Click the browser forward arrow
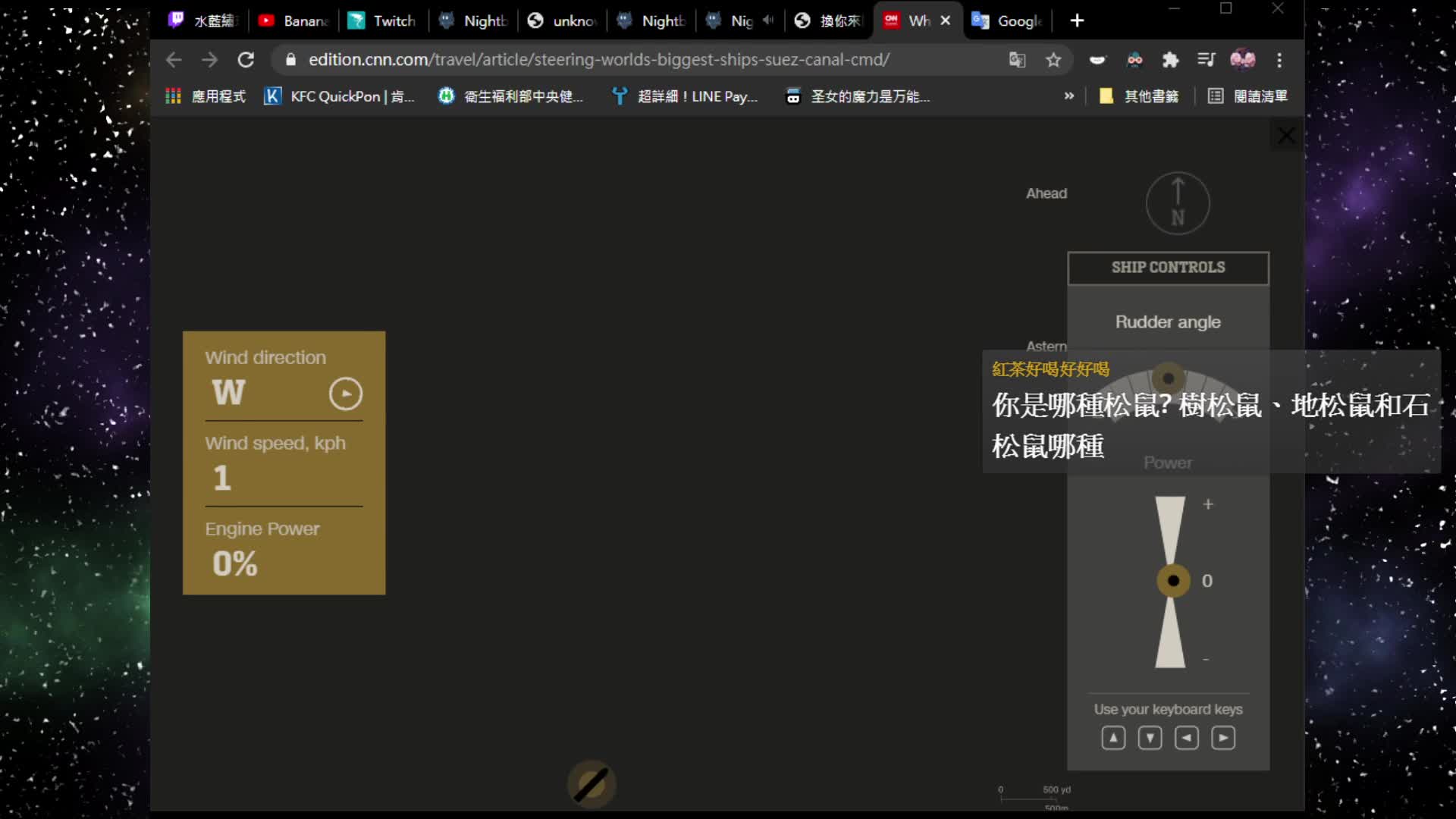Screen dimensions: 1456x819 tap(209, 60)
